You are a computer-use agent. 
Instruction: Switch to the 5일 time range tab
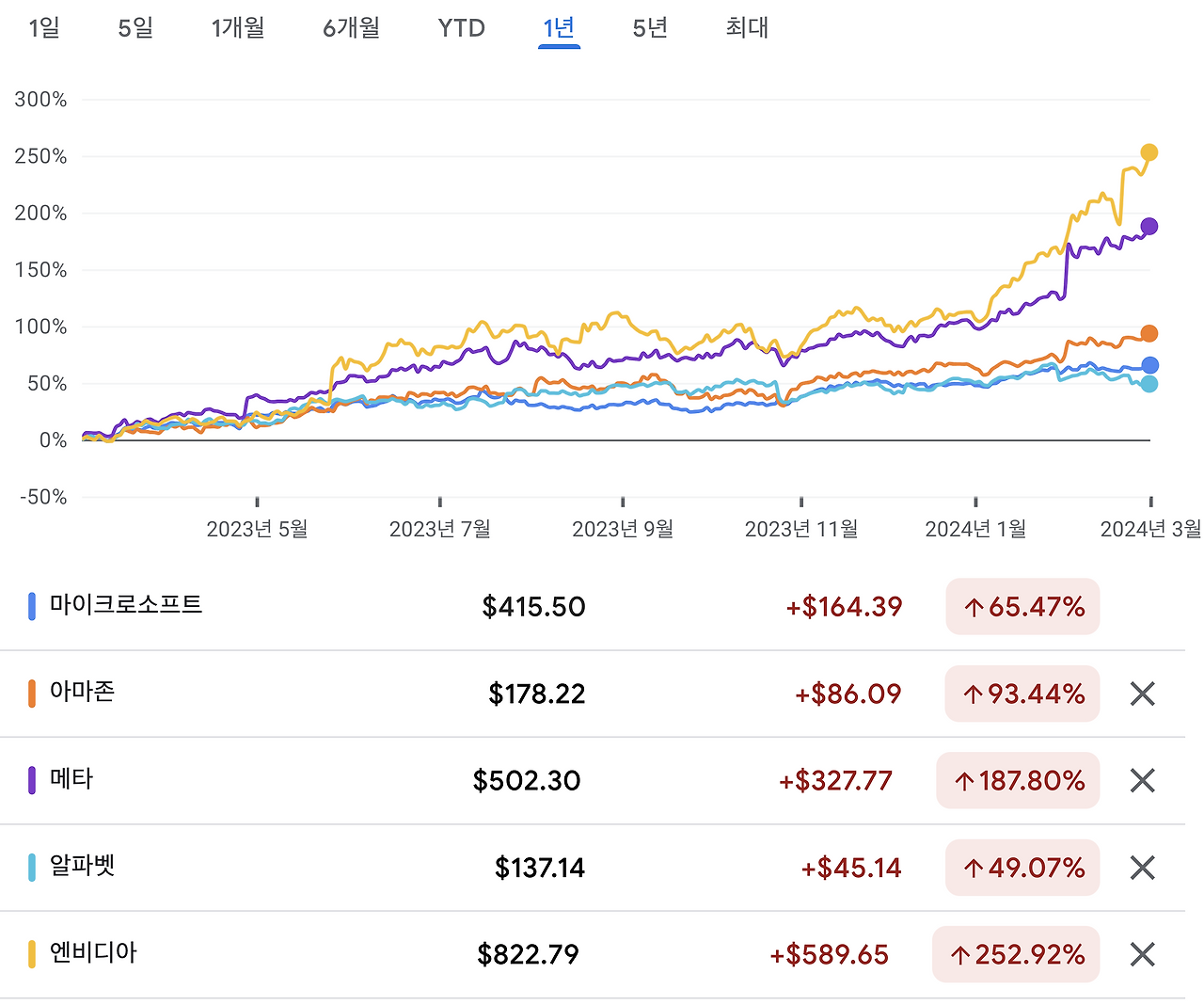[x=135, y=28]
